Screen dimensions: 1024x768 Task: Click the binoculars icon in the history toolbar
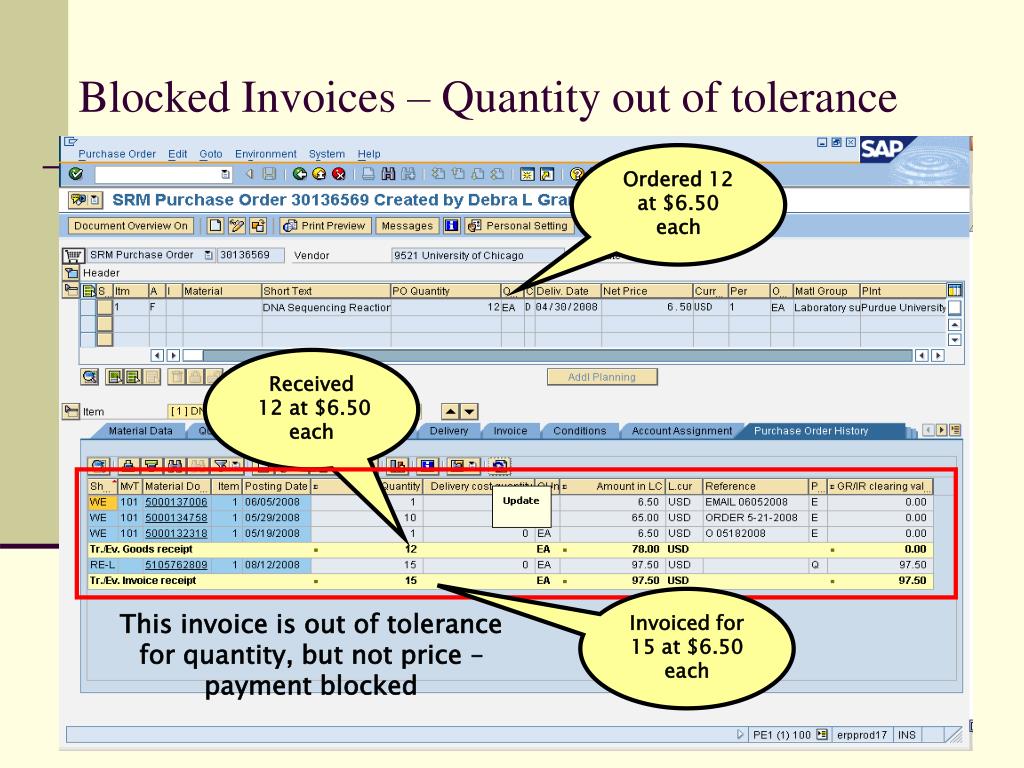coord(174,466)
